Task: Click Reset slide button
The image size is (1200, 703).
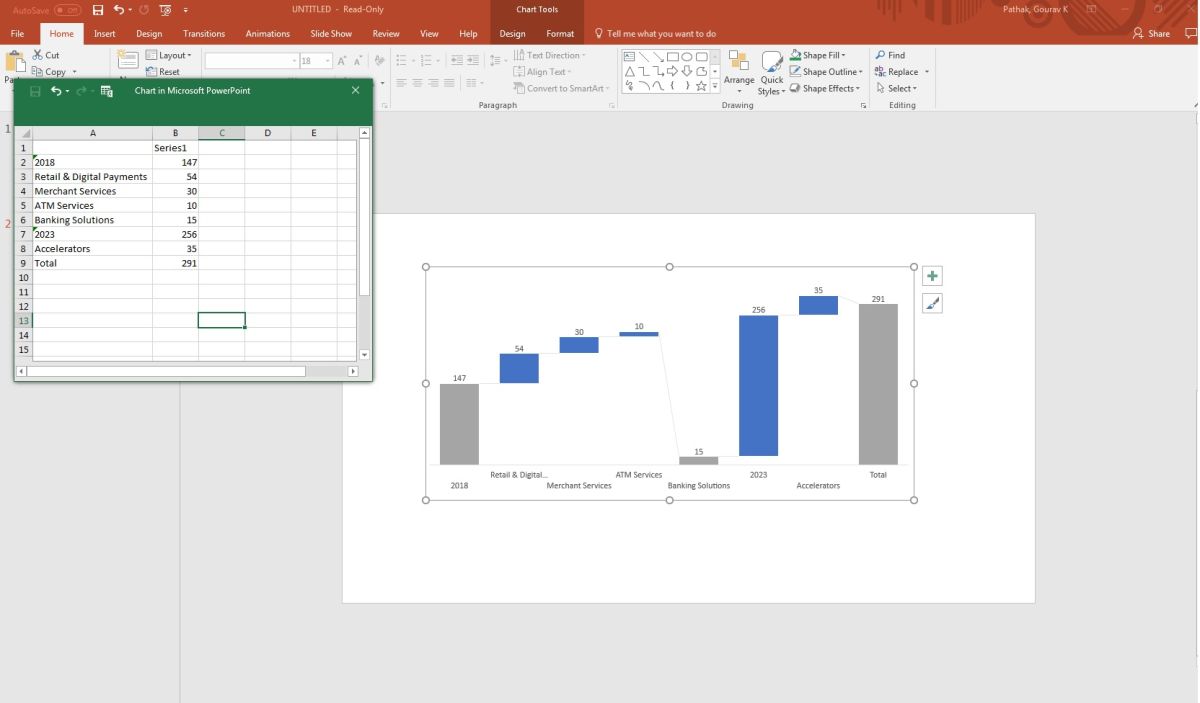Action: [x=163, y=72]
